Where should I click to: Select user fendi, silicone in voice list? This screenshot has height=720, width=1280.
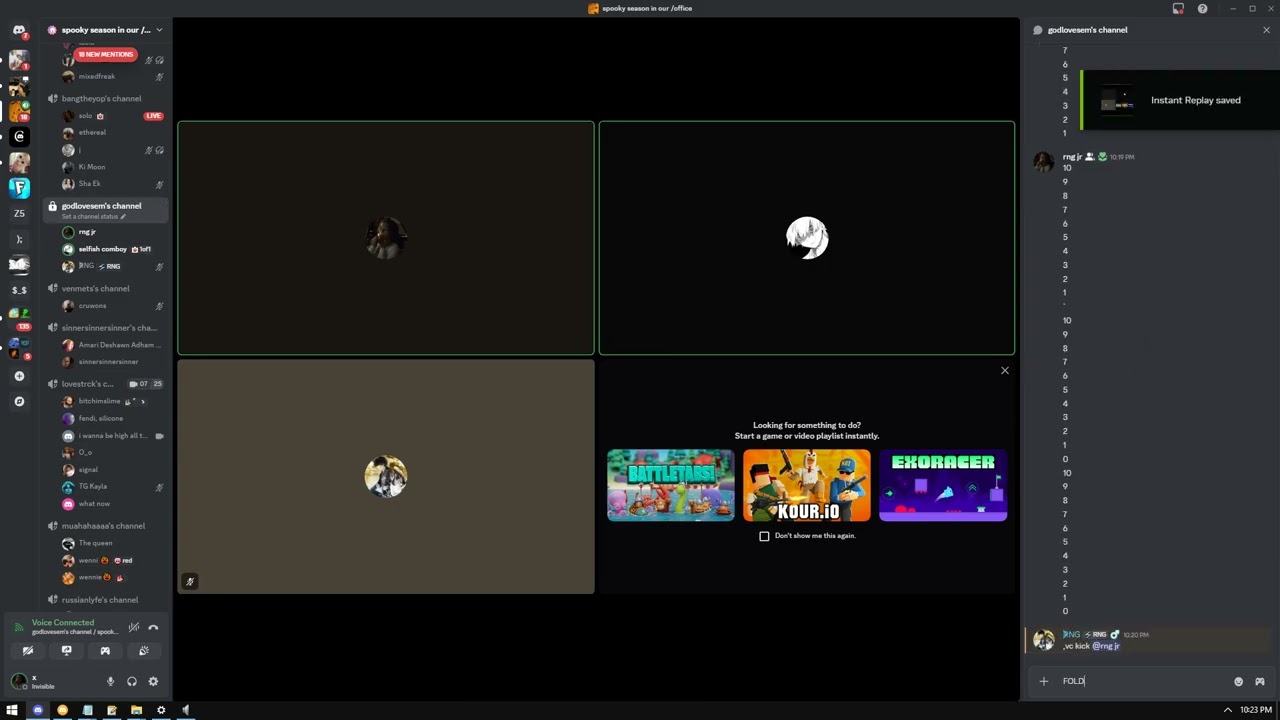tap(101, 418)
